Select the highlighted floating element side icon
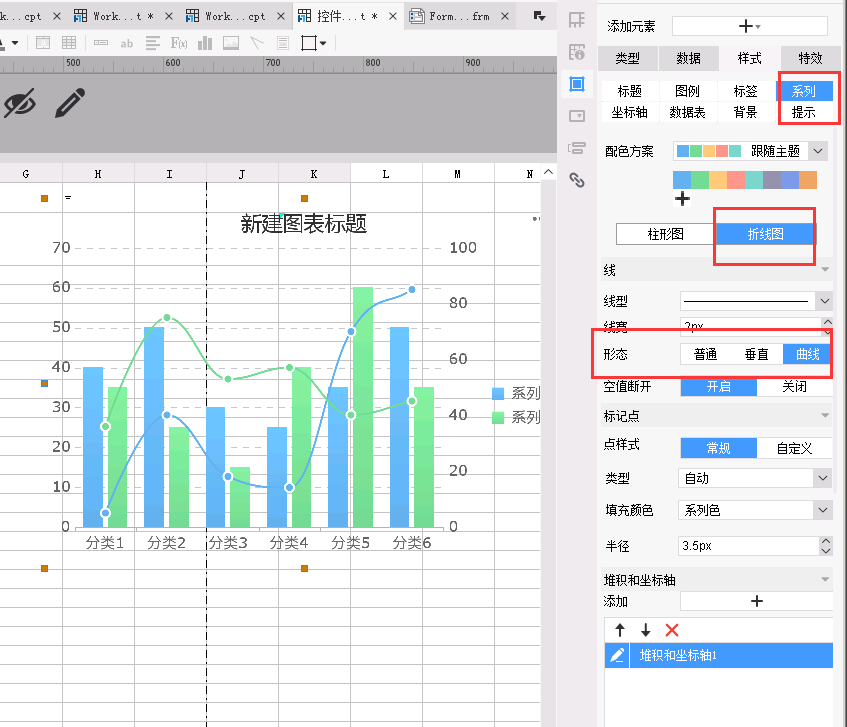Image resolution: width=847 pixels, height=727 pixels. (x=576, y=84)
